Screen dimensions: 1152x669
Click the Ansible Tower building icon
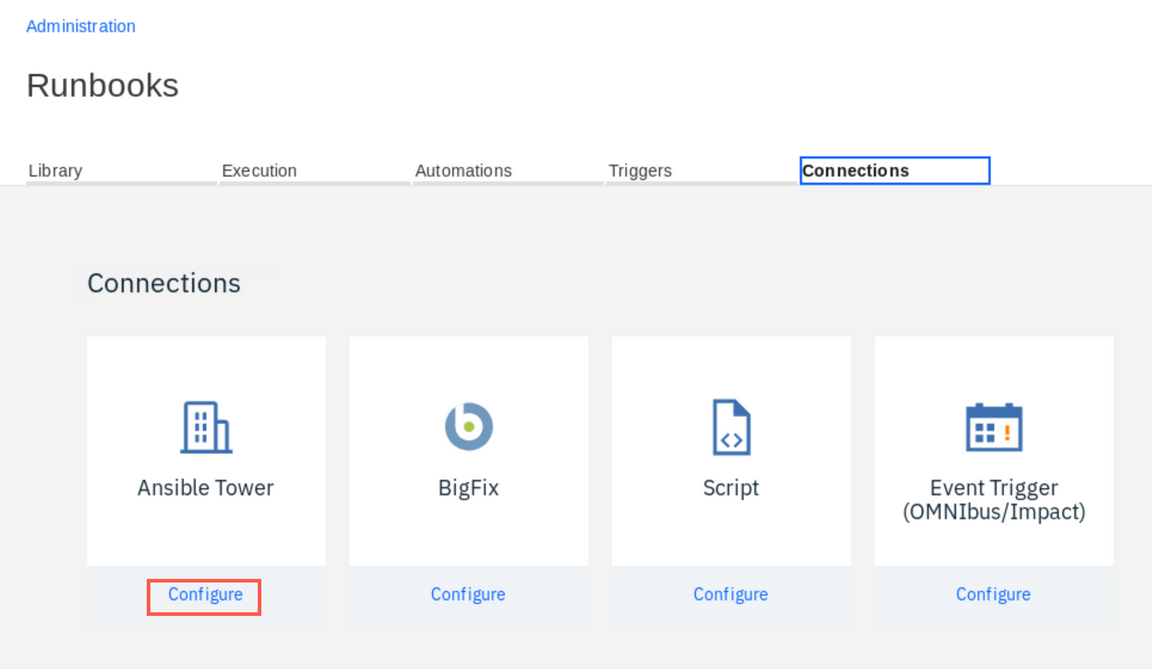click(x=206, y=427)
